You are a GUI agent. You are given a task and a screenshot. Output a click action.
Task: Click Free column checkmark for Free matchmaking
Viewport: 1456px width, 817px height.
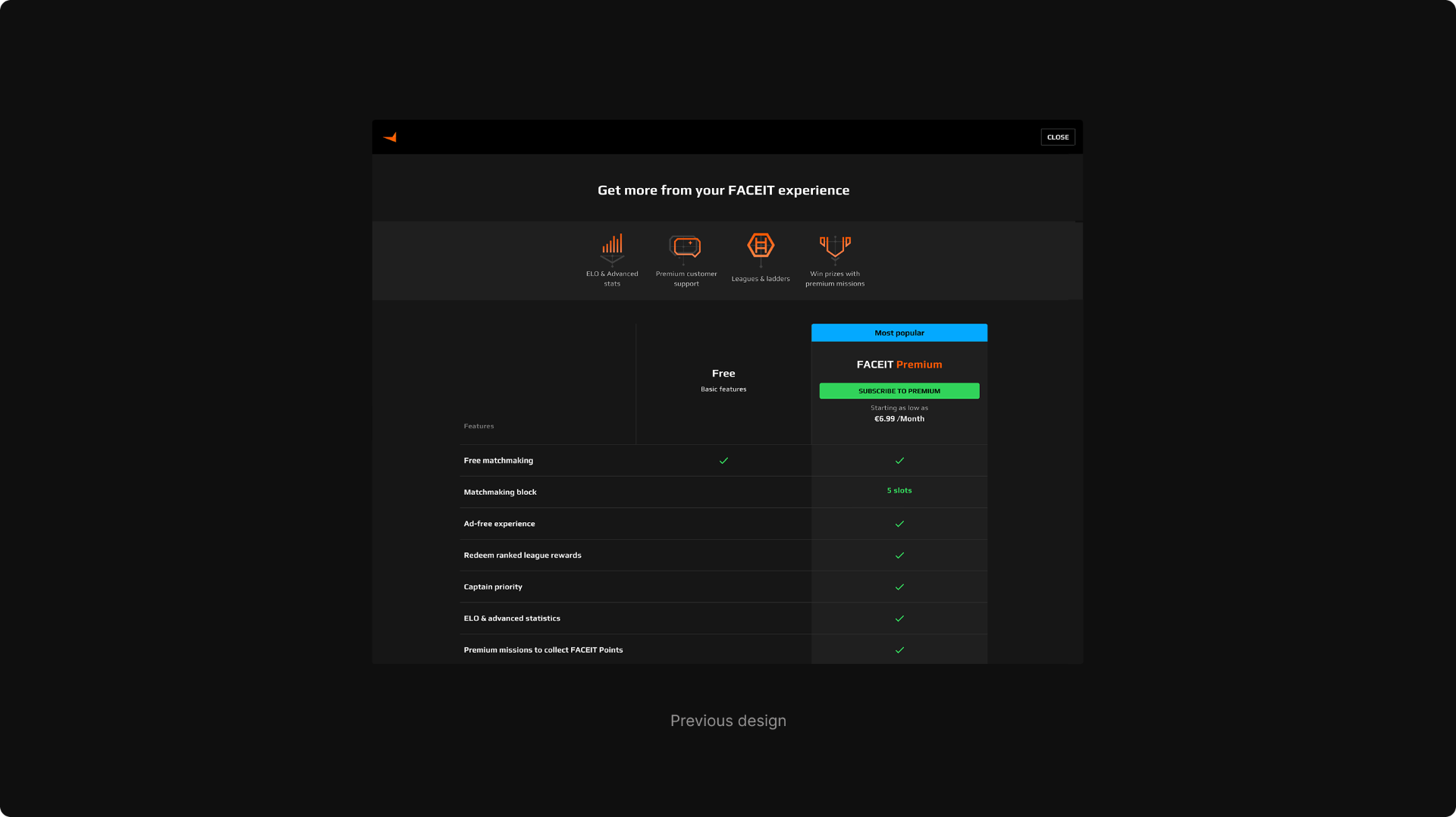tap(723, 461)
